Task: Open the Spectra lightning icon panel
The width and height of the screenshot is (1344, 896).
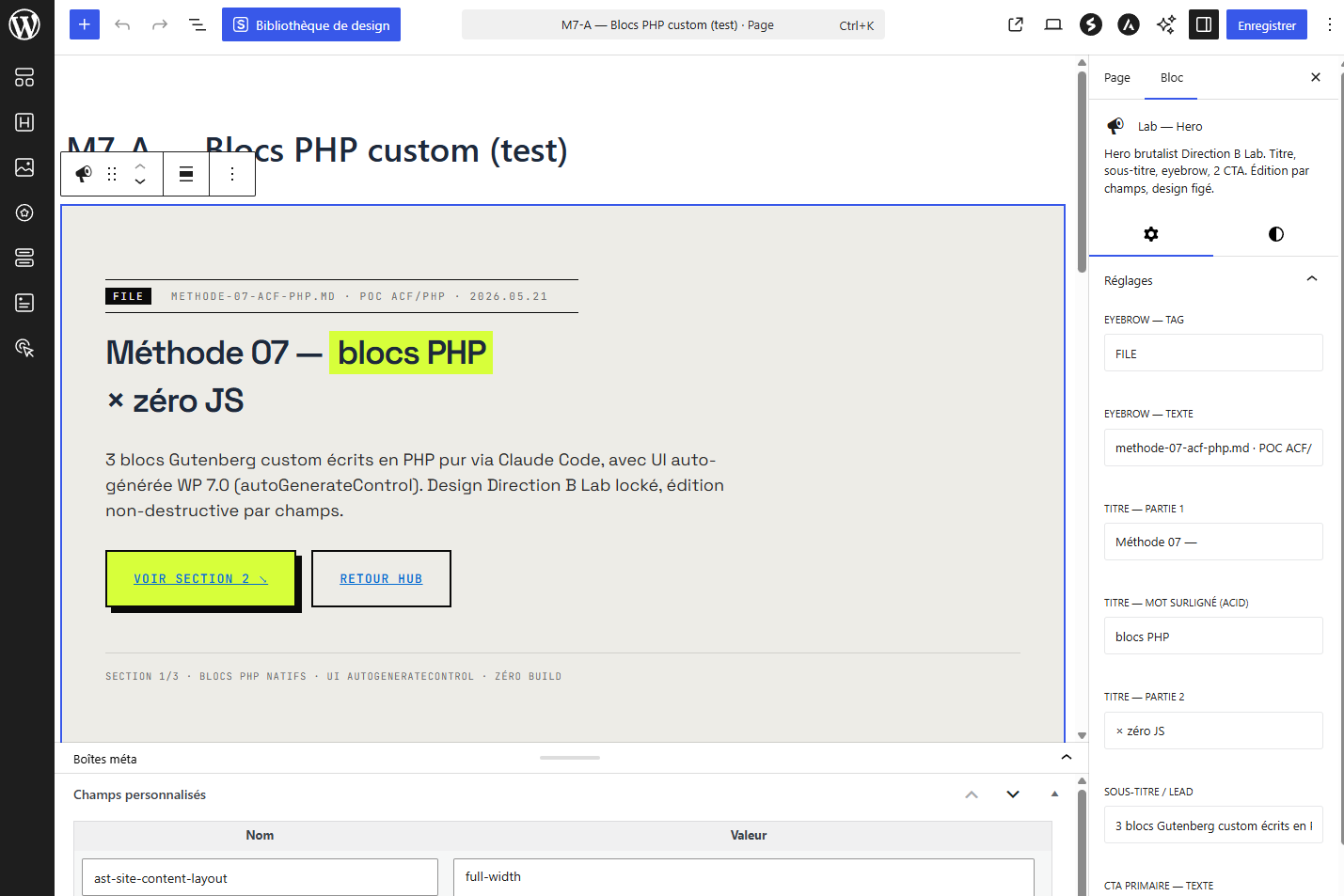Action: (1091, 24)
